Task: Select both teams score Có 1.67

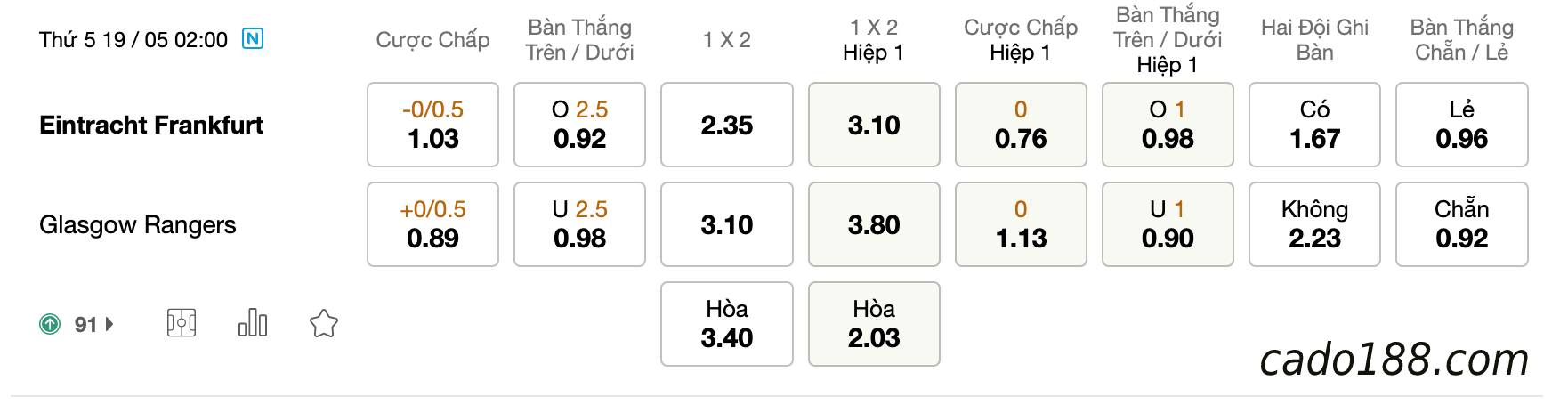Action: coord(1314,125)
